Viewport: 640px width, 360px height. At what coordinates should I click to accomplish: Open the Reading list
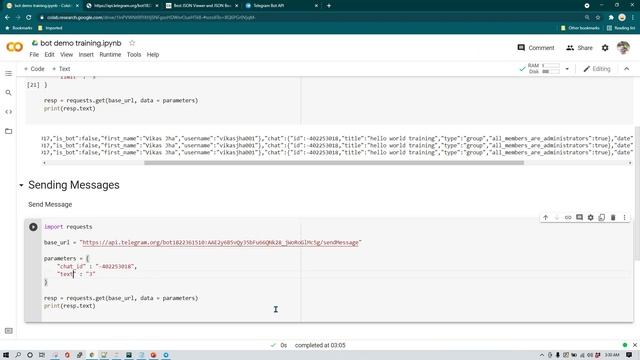[621, 28]
